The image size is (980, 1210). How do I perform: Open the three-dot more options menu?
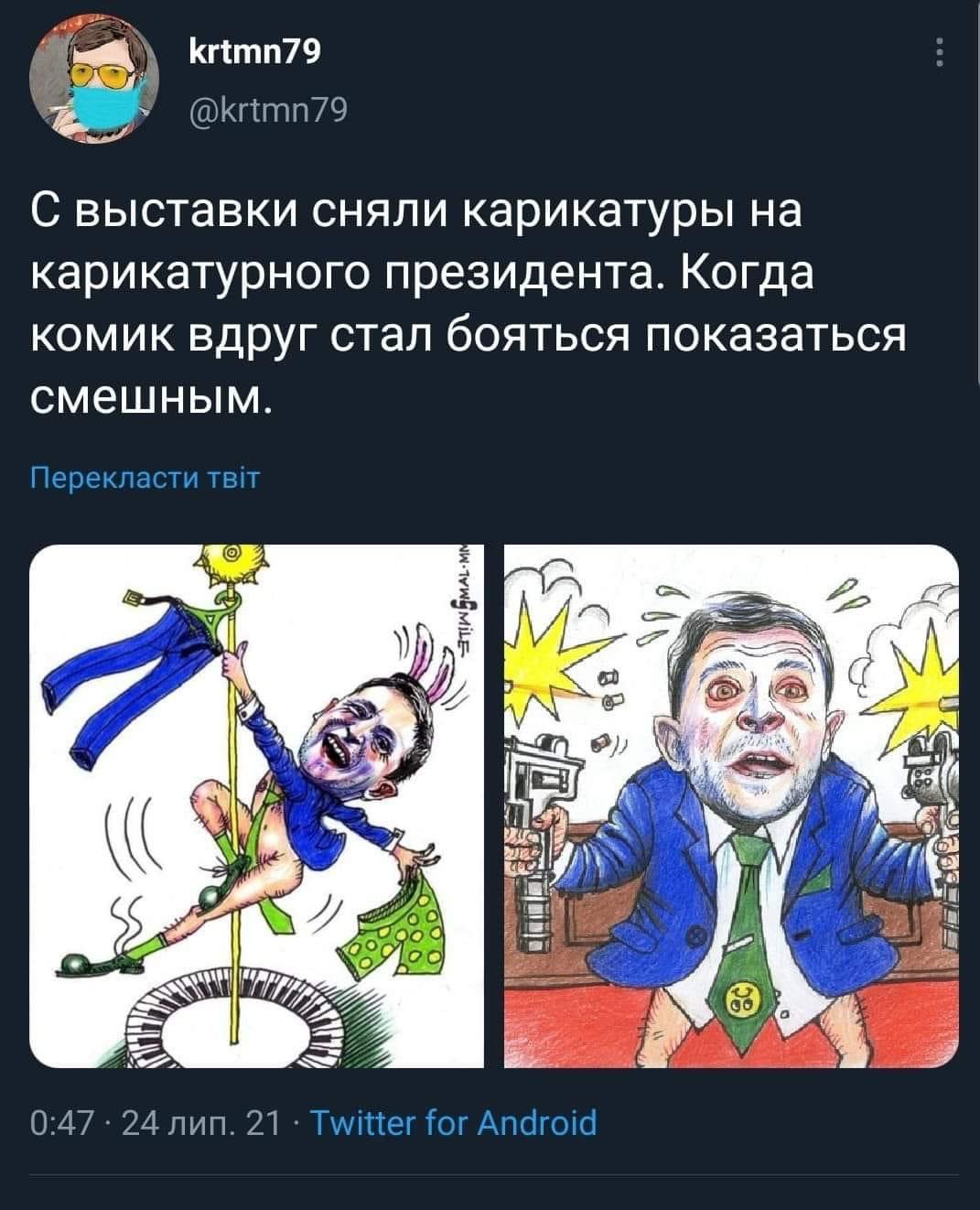click(938, 53)
